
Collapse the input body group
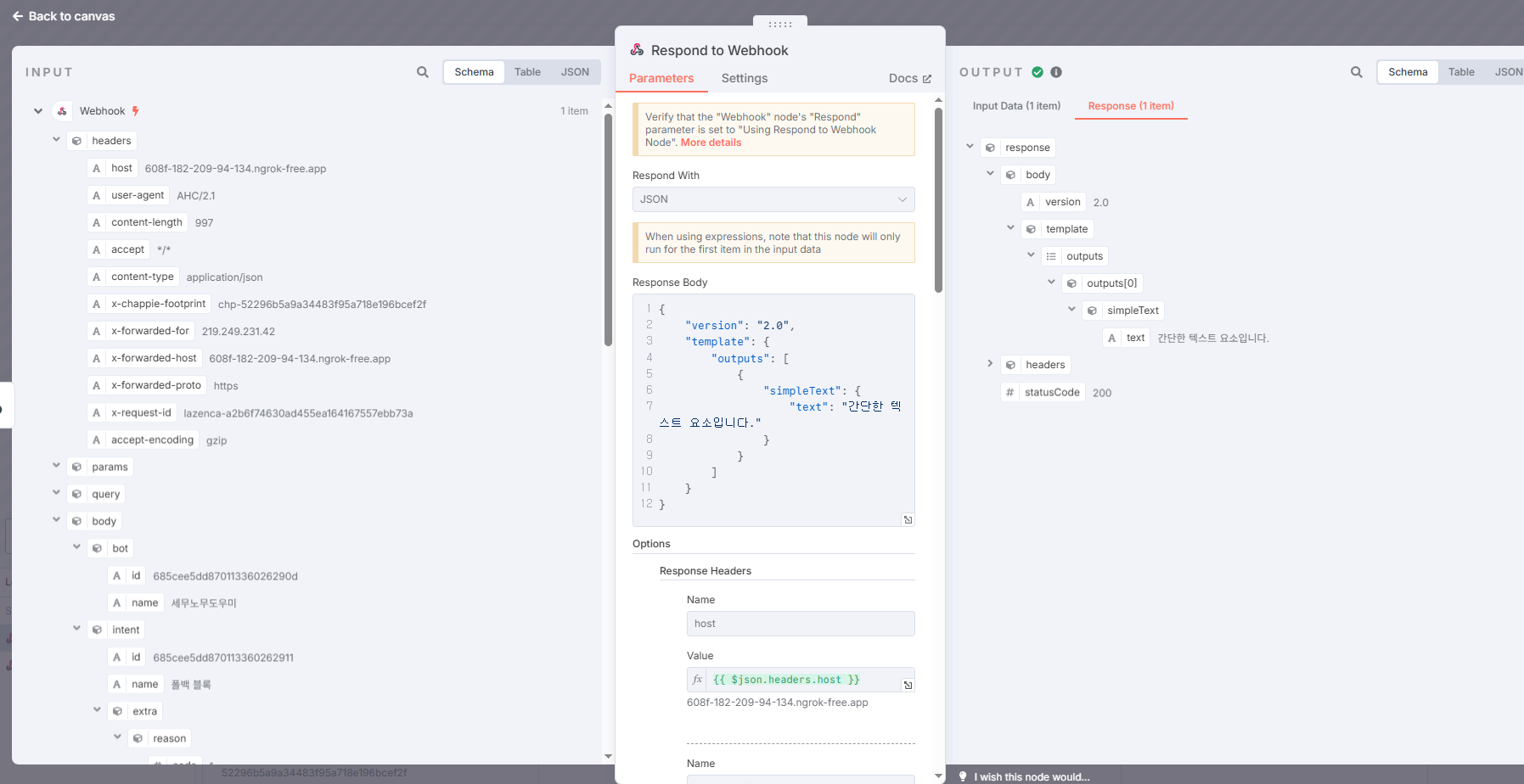[x=56, y=519]
